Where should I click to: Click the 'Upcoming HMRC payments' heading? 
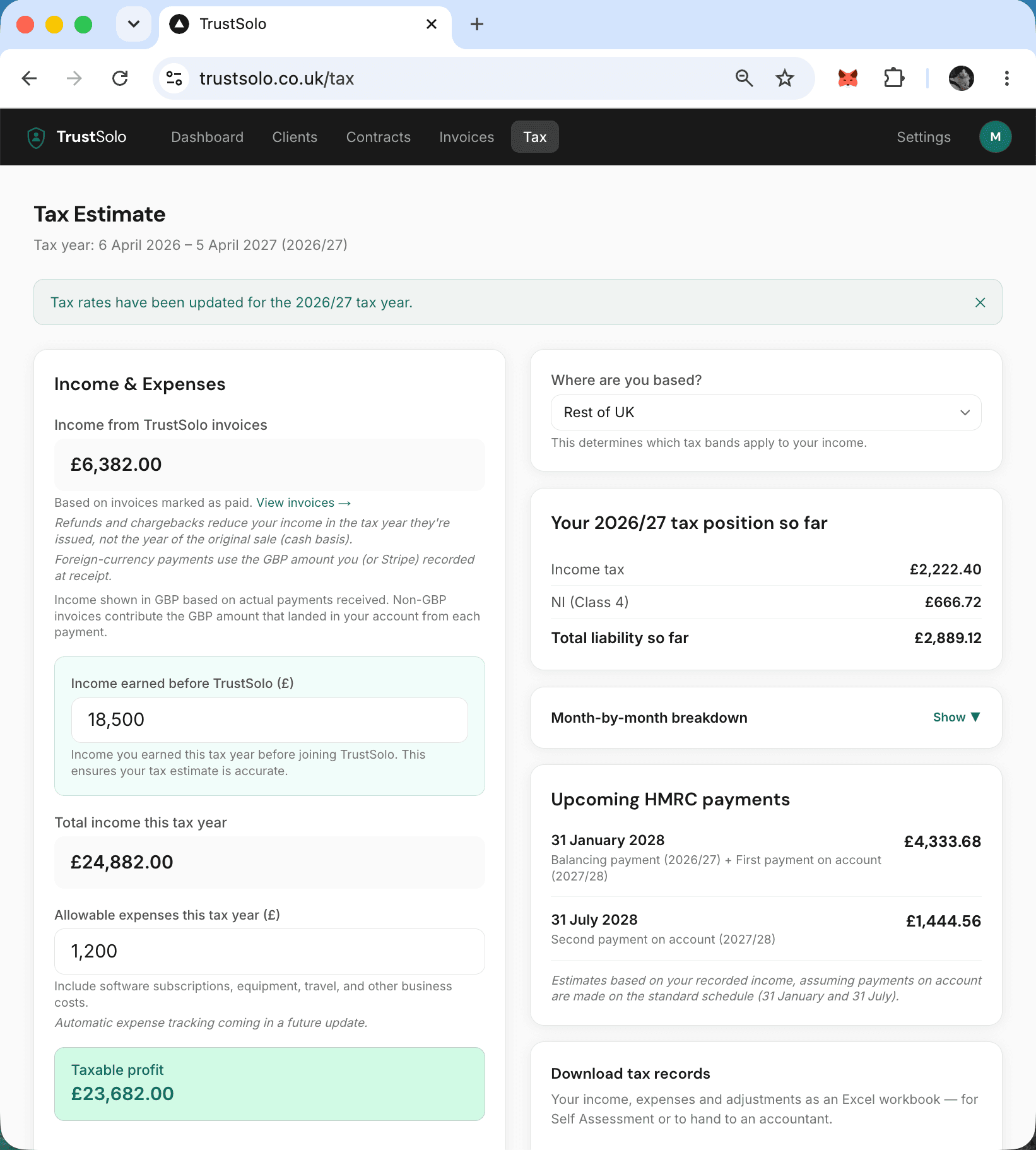point(670,800)
